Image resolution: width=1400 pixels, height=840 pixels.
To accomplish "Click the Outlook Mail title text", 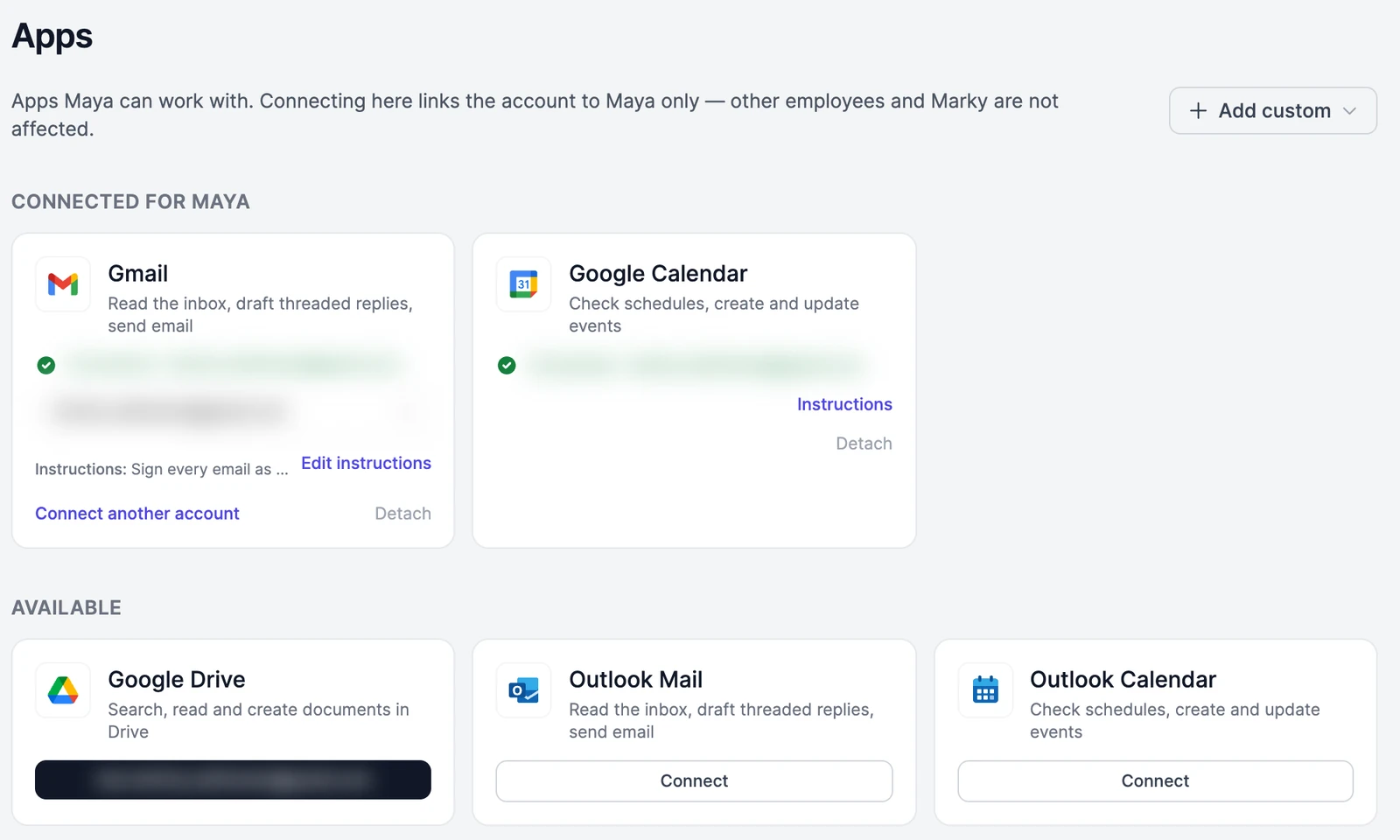I will (636, 680).
